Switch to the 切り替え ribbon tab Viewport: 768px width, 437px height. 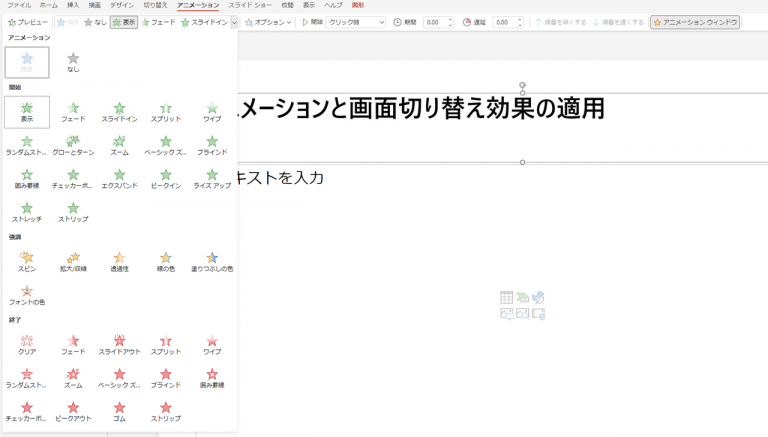click(x=155, y=6)
